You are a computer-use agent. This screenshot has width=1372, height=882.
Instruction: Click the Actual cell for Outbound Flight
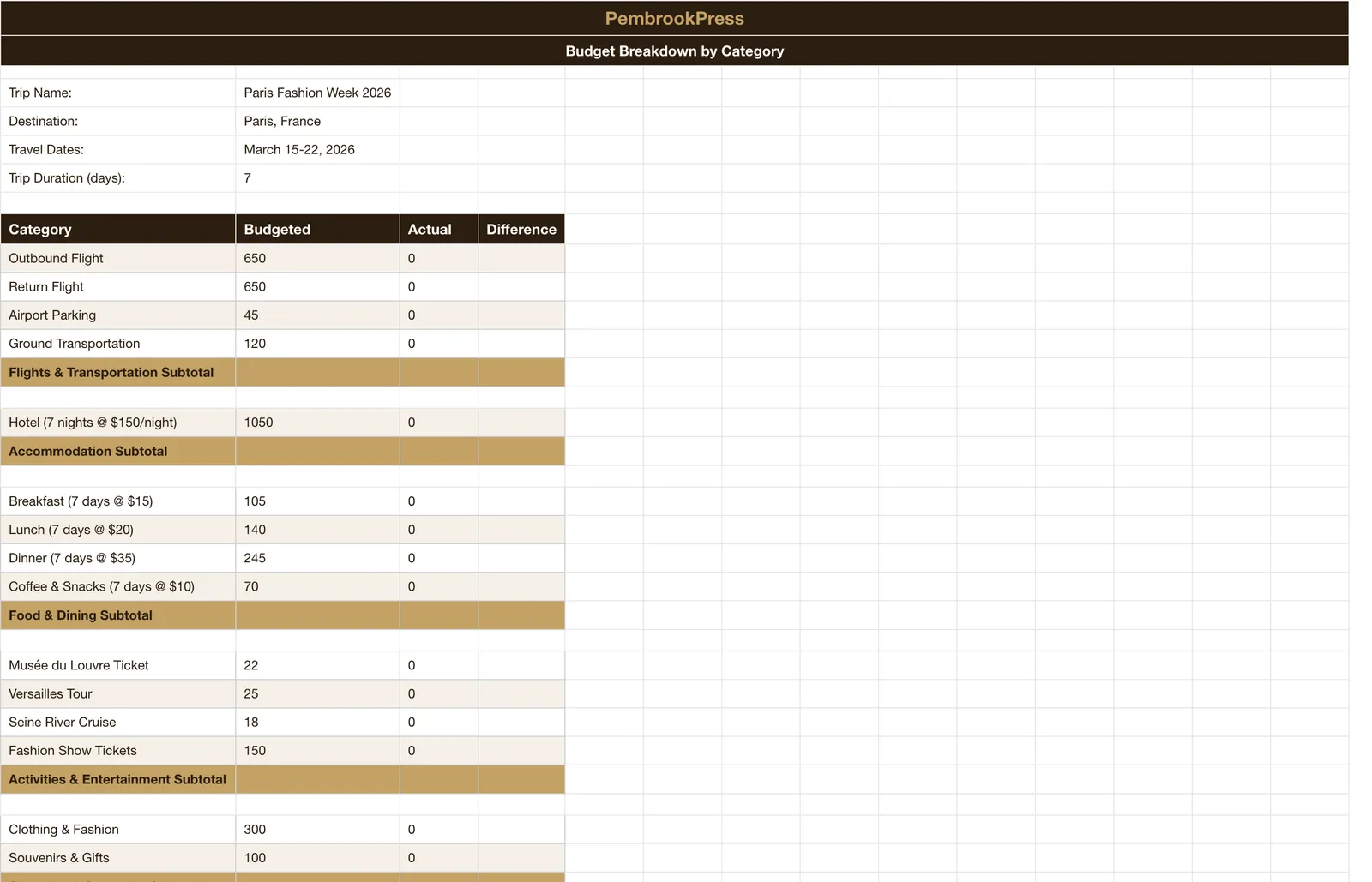point(438,258)
